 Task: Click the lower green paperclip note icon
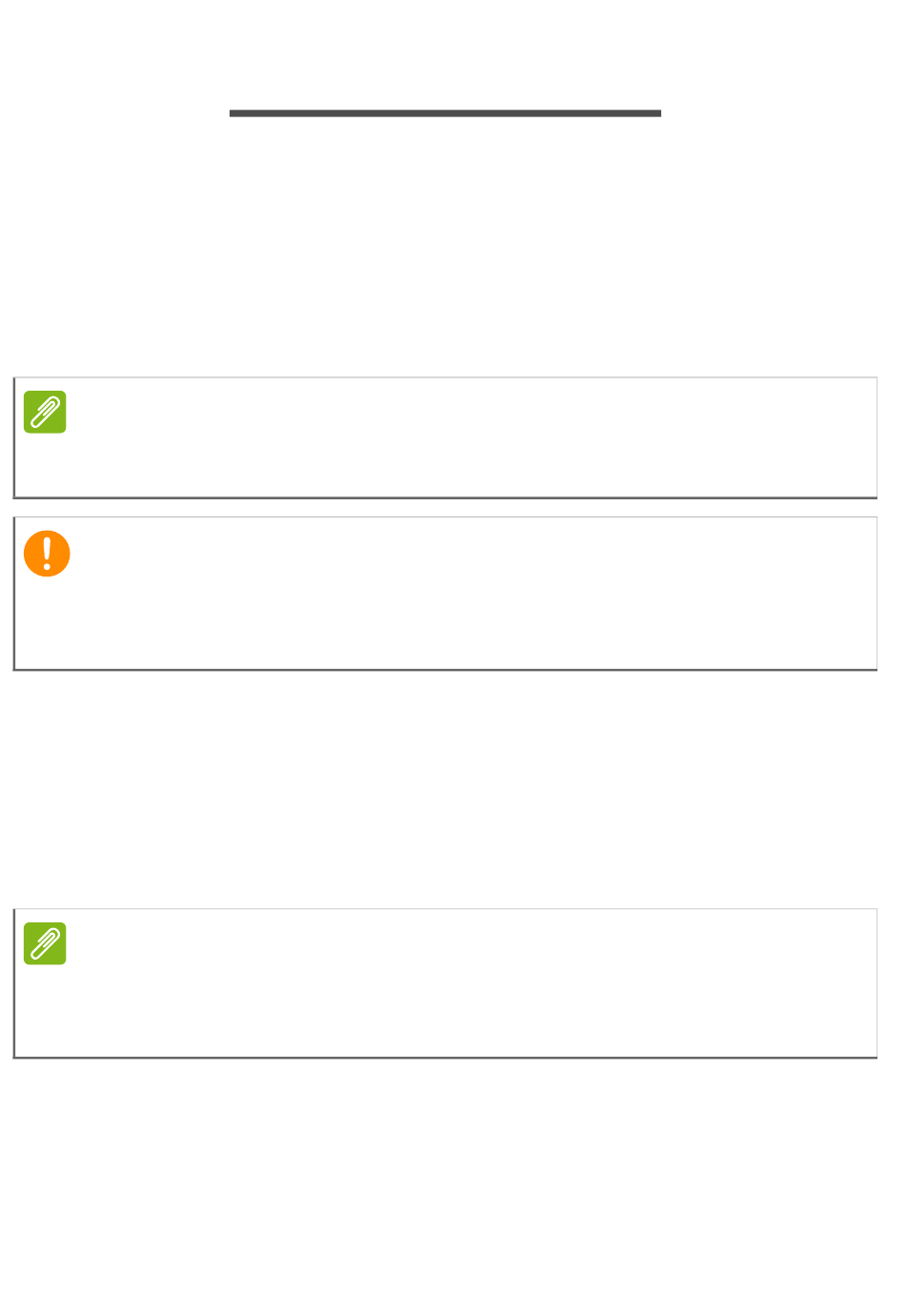[x=45, y=943]
